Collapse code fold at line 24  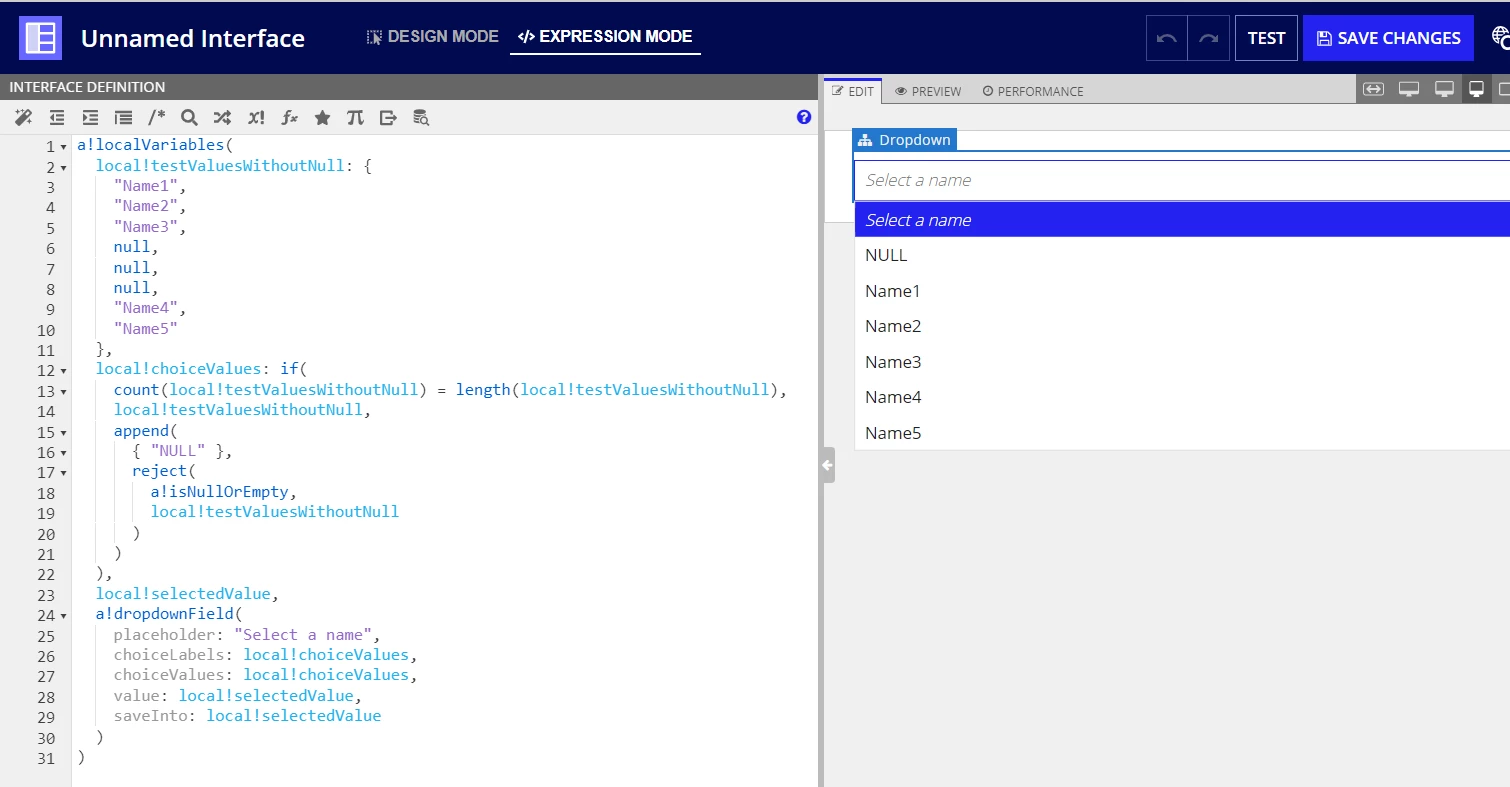[x=64, y=615]
